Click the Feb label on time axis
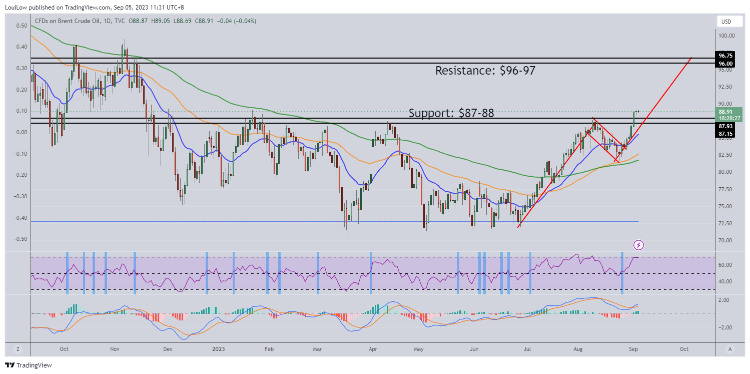 tap(268, 349)
